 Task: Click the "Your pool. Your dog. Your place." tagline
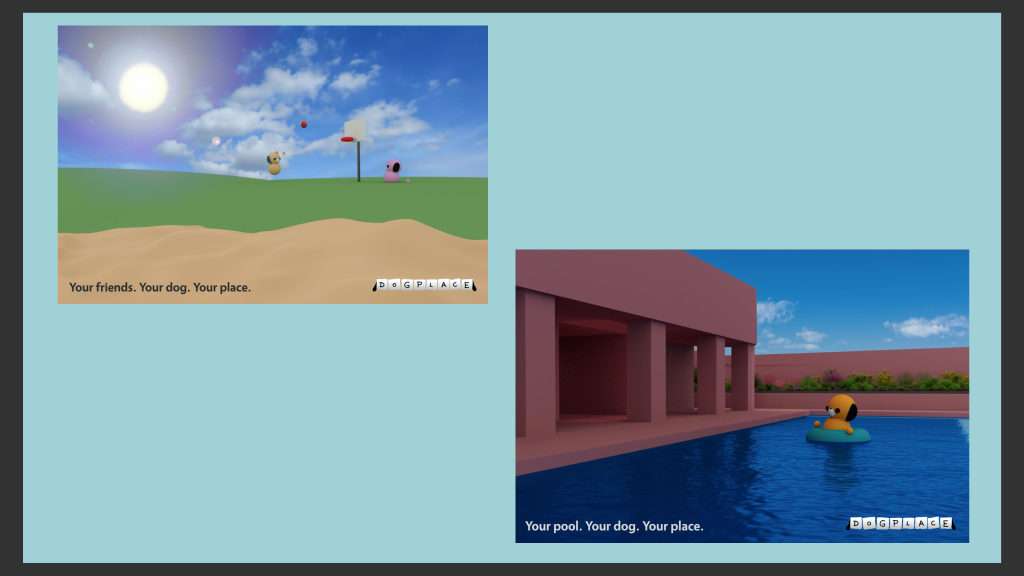(x=614, y=526)
